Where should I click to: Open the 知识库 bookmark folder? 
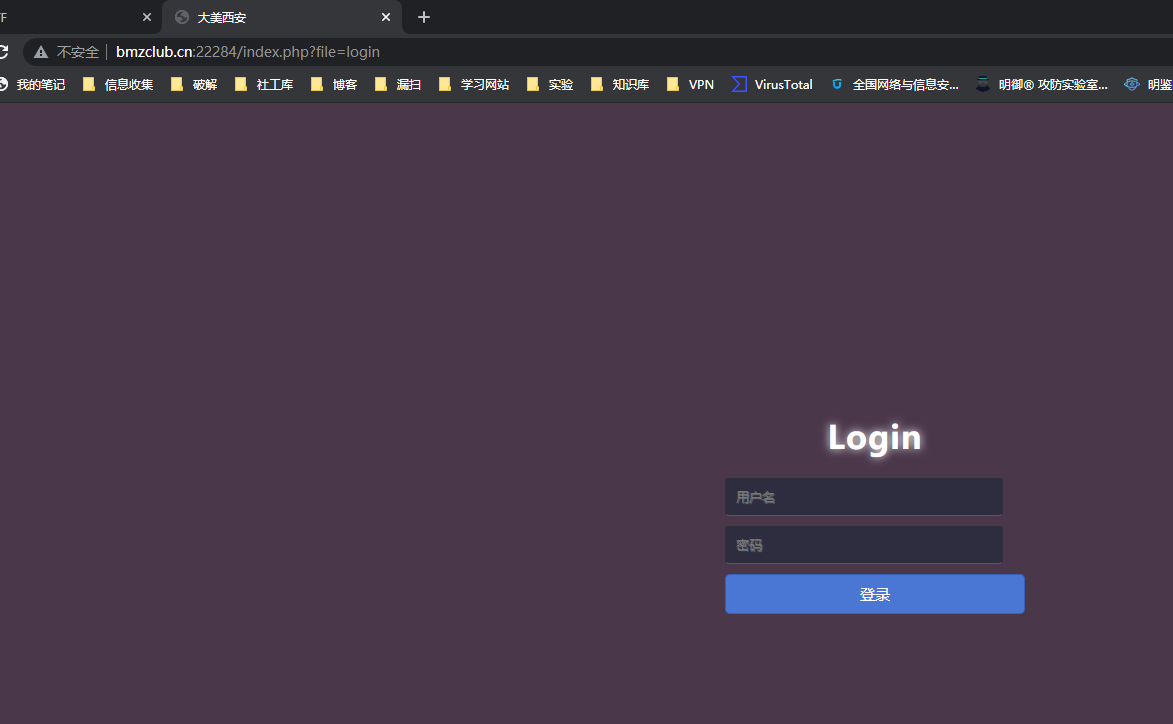(619, 85)
